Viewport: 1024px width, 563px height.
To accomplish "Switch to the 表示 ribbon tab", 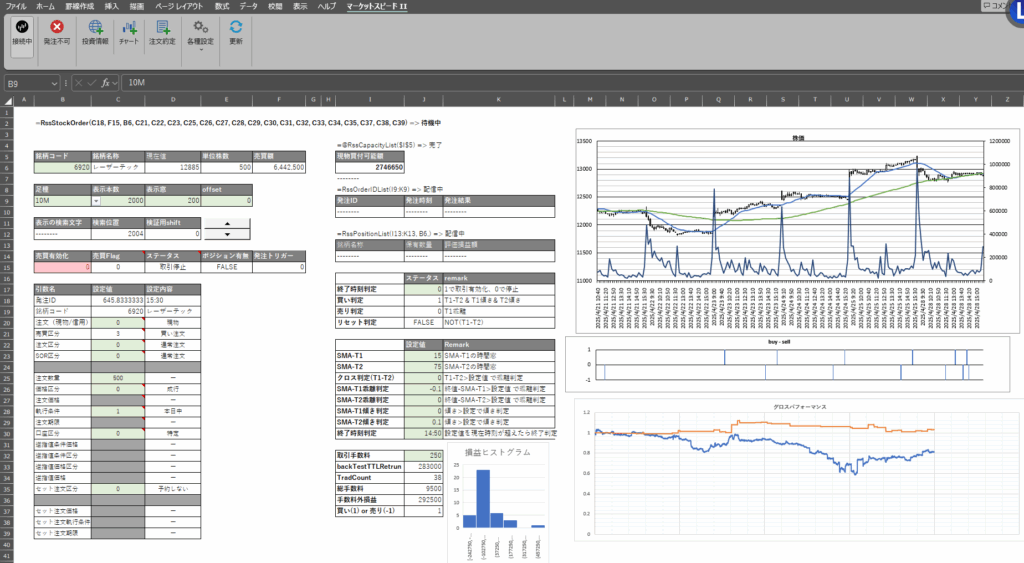I will point(300,6).
